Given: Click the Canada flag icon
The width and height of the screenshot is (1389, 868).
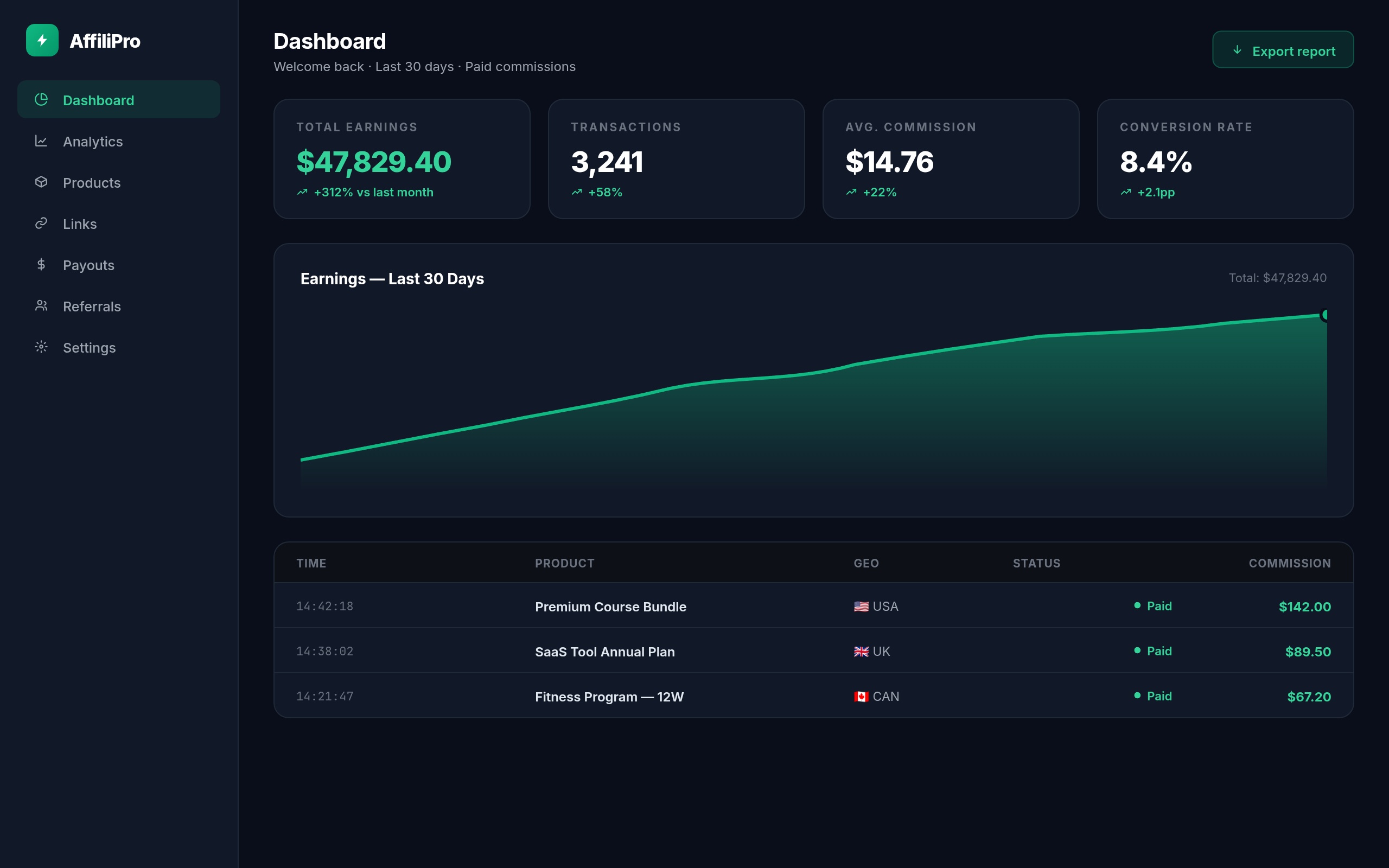Looking at the screenshot, I should click(861, 697).
